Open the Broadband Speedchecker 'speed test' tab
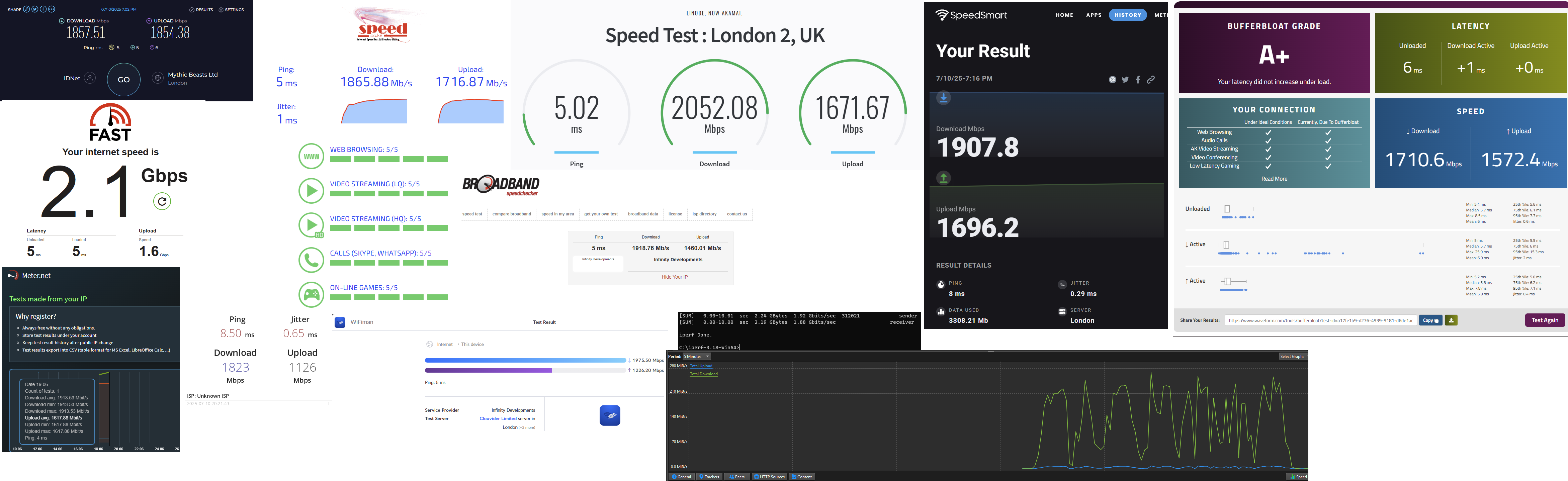The width and height of the screenshot is (1568, 481). (x=472, y=214)
